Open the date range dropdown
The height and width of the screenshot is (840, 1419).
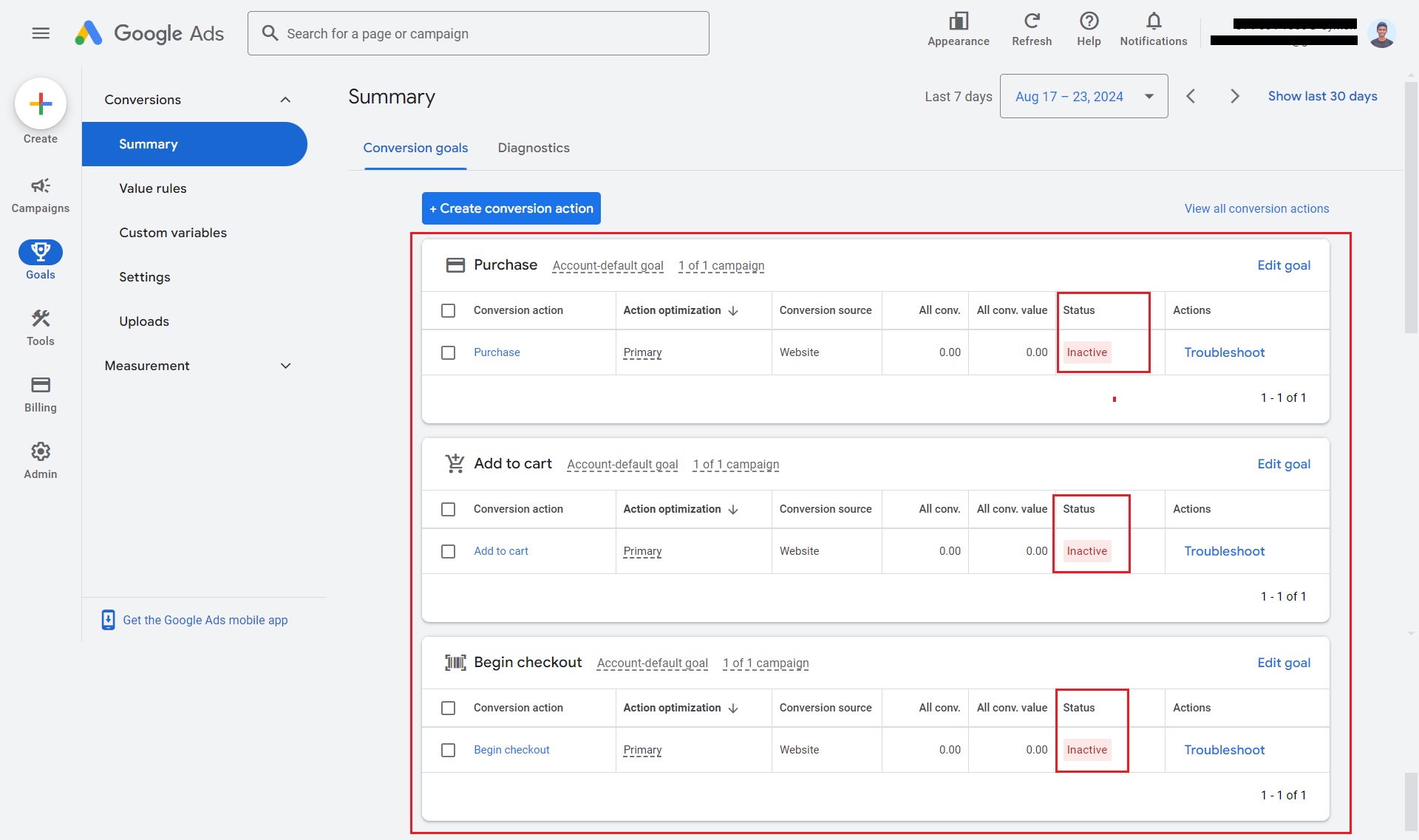1083,96
